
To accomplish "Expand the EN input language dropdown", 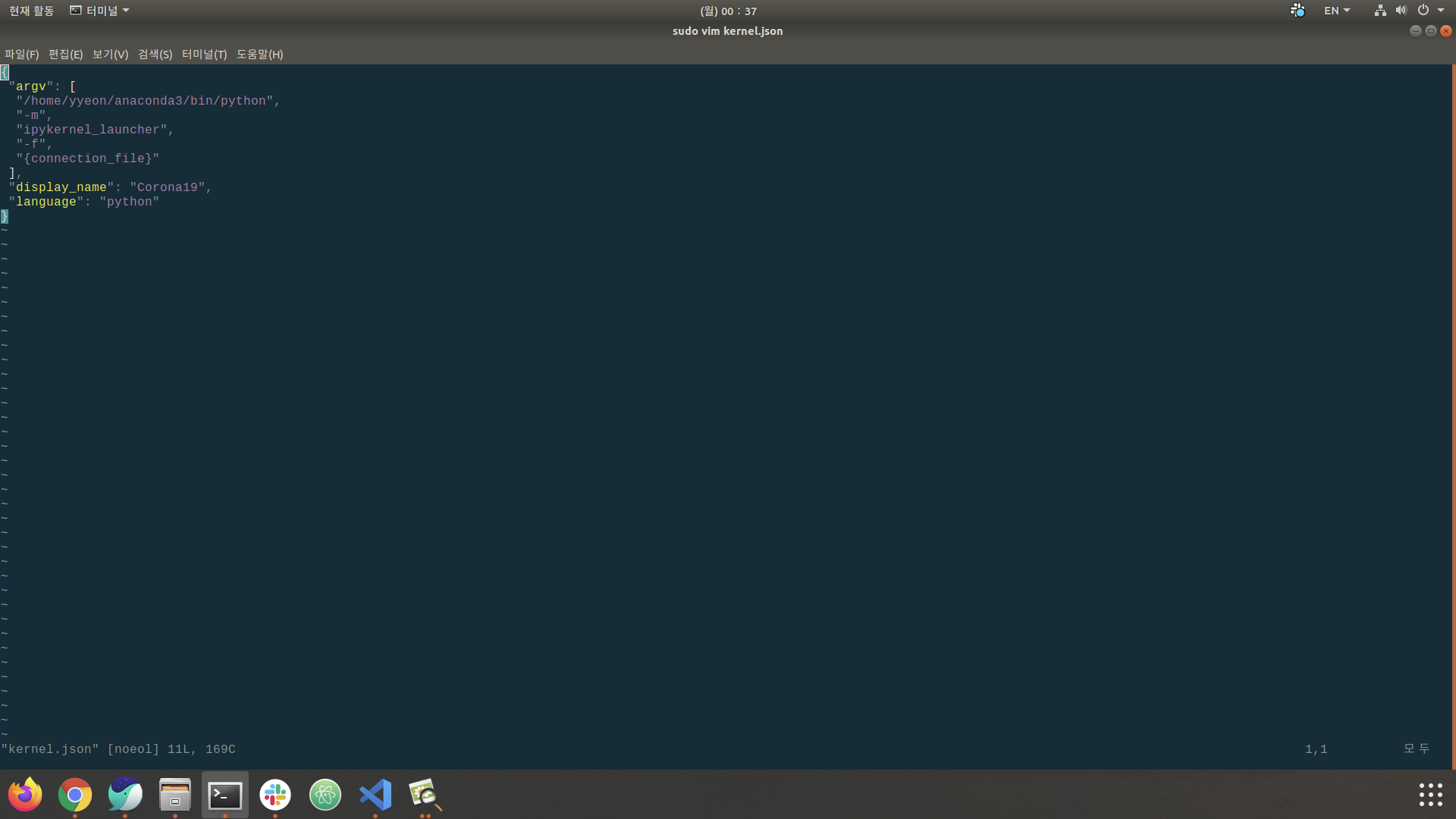I will 1336,11.
